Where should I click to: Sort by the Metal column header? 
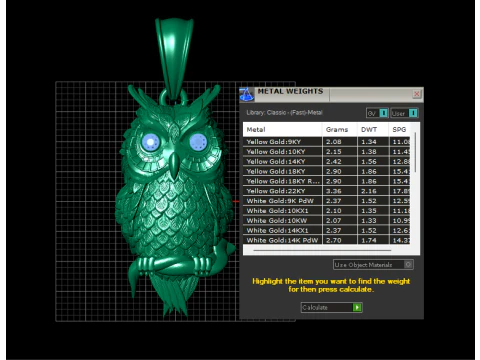click(283, 130)
